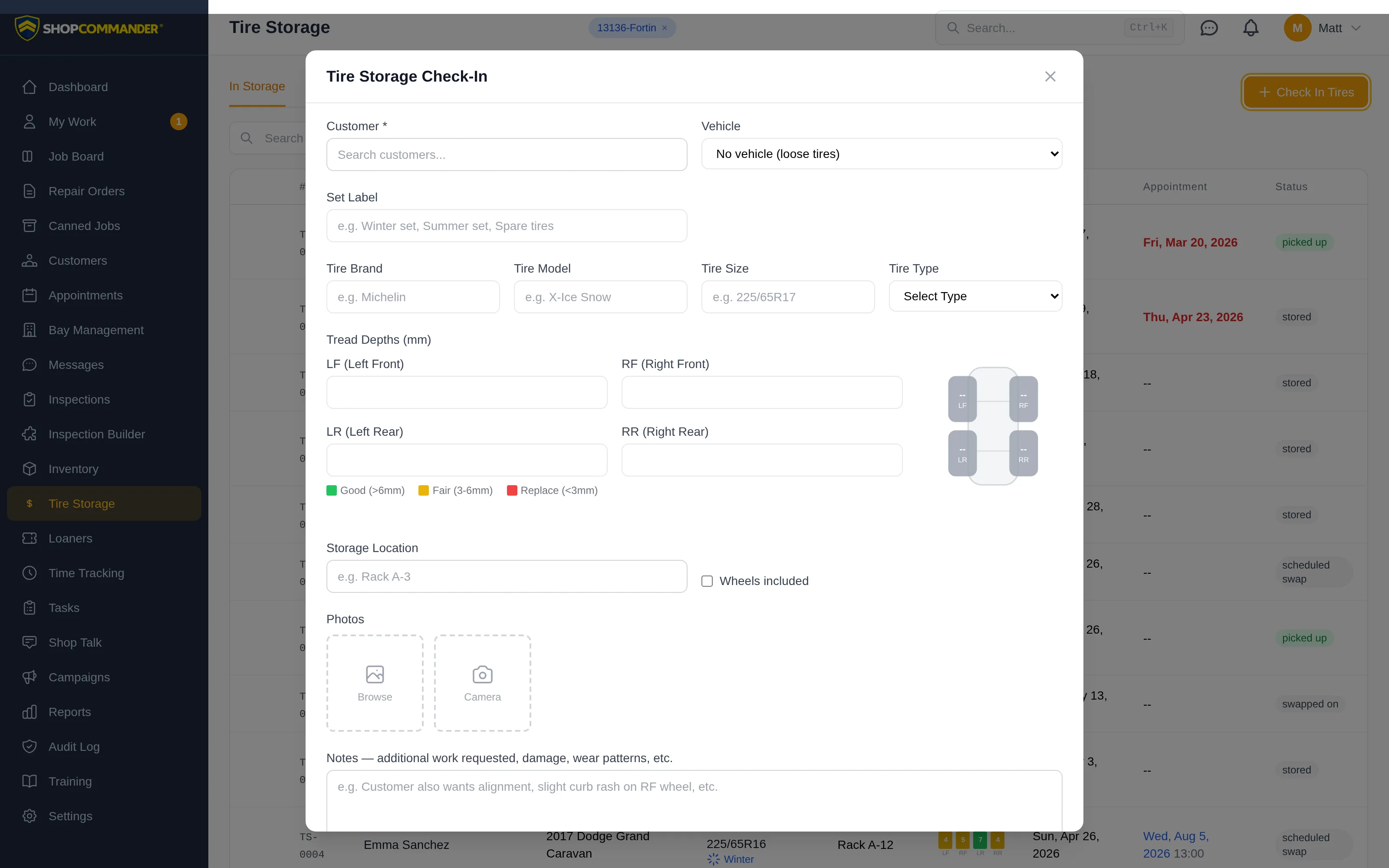The width and height of the screenshot is (1389, 868).
Task: Remove the 13136-Fortin filter chip
Action: (x=665, y=28)
